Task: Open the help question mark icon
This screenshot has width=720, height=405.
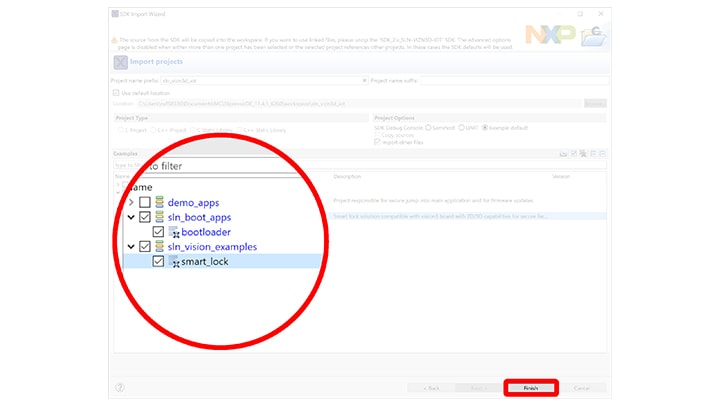Action: point(120,387)
